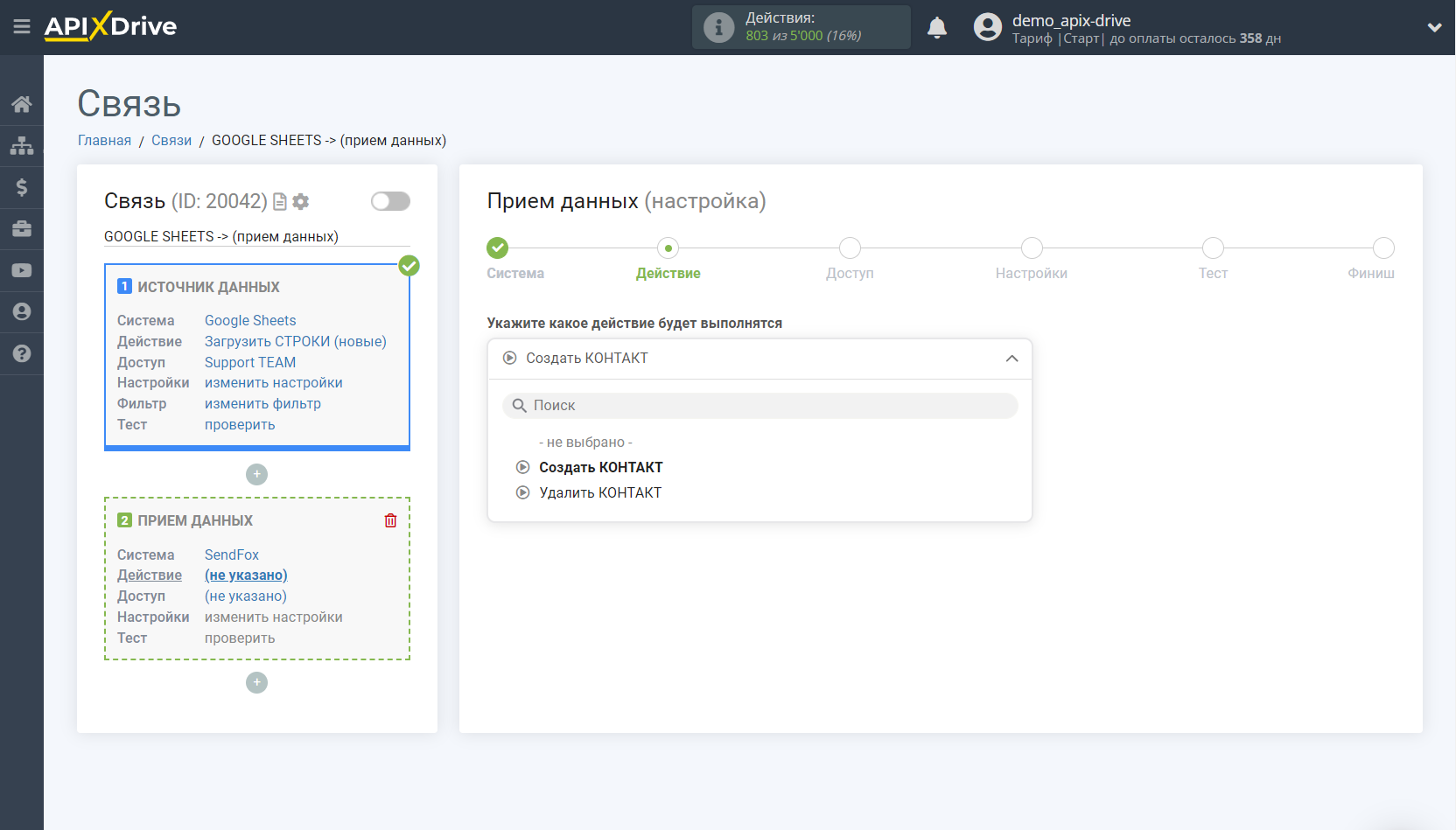Go to the Главная breadcrumb
1456x830 pixels.
pos(104,141)
